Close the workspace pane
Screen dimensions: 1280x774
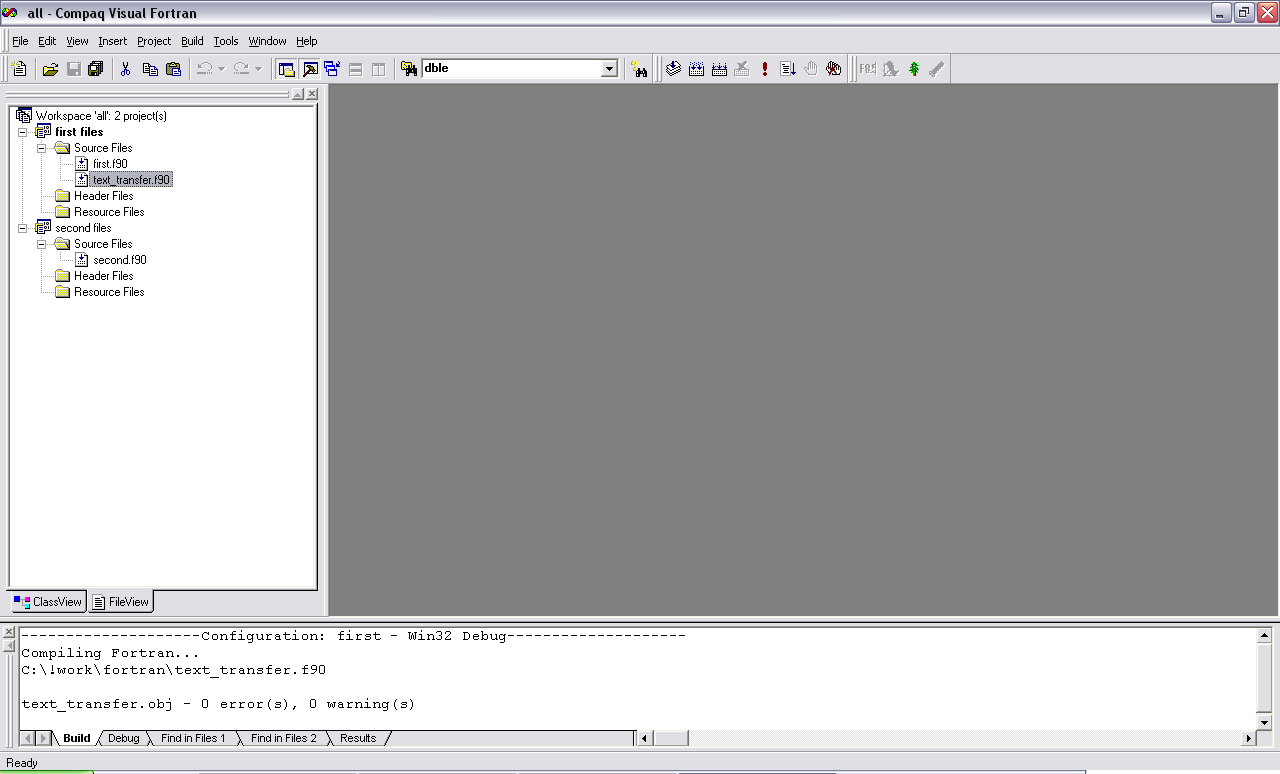click(312, 94)
